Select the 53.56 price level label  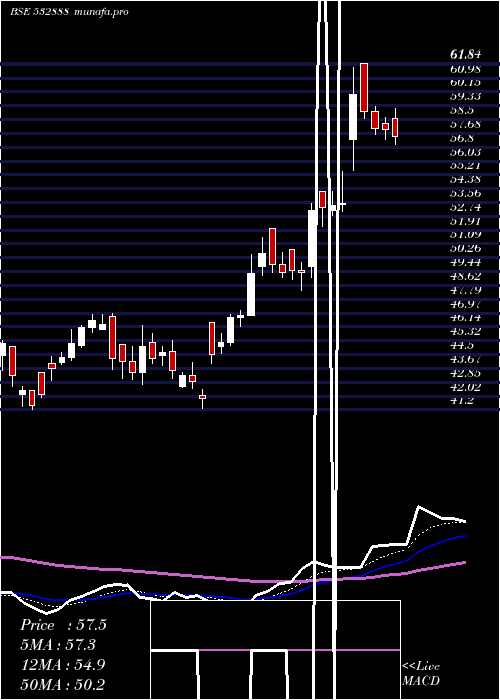tap(466, 193)
